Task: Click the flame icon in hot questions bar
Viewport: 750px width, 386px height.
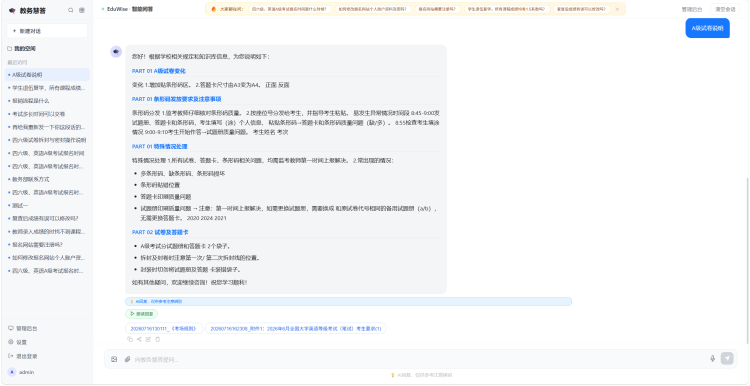Action: click(x=214, y=9)
